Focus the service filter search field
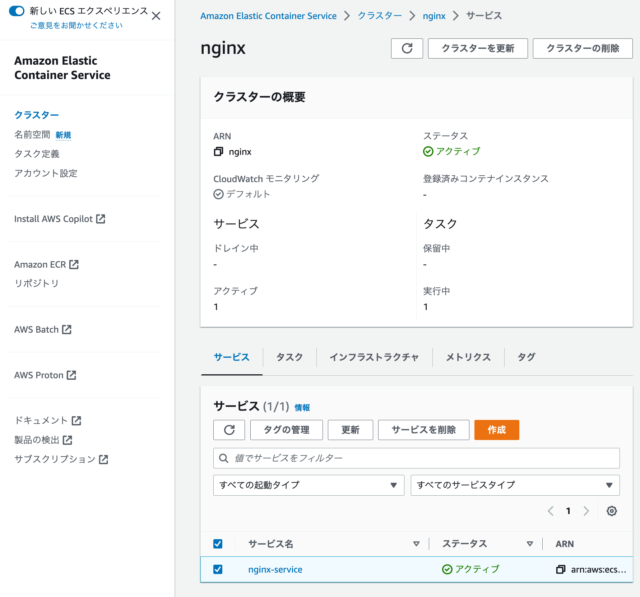Screen dimensions: 640x597 pos(416,458)
